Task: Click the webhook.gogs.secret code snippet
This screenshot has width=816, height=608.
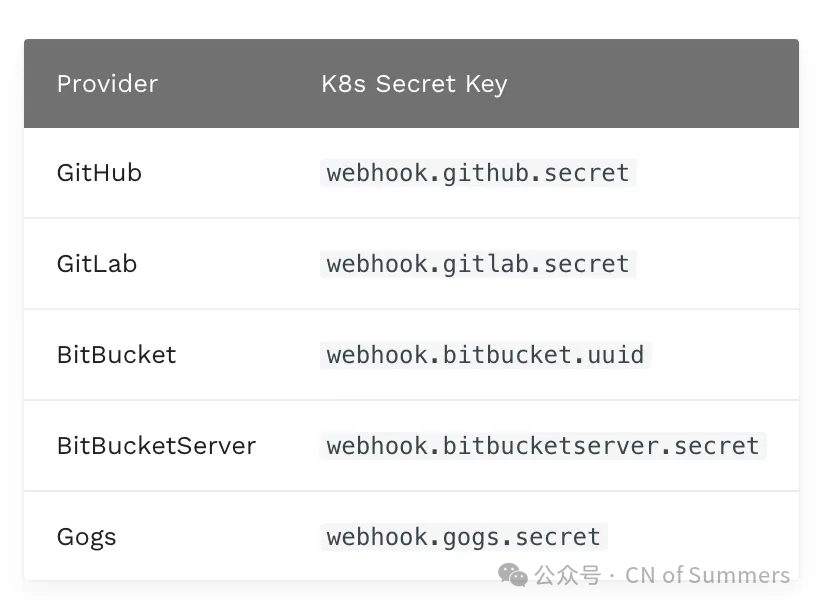Action: (x=464, y=537)
